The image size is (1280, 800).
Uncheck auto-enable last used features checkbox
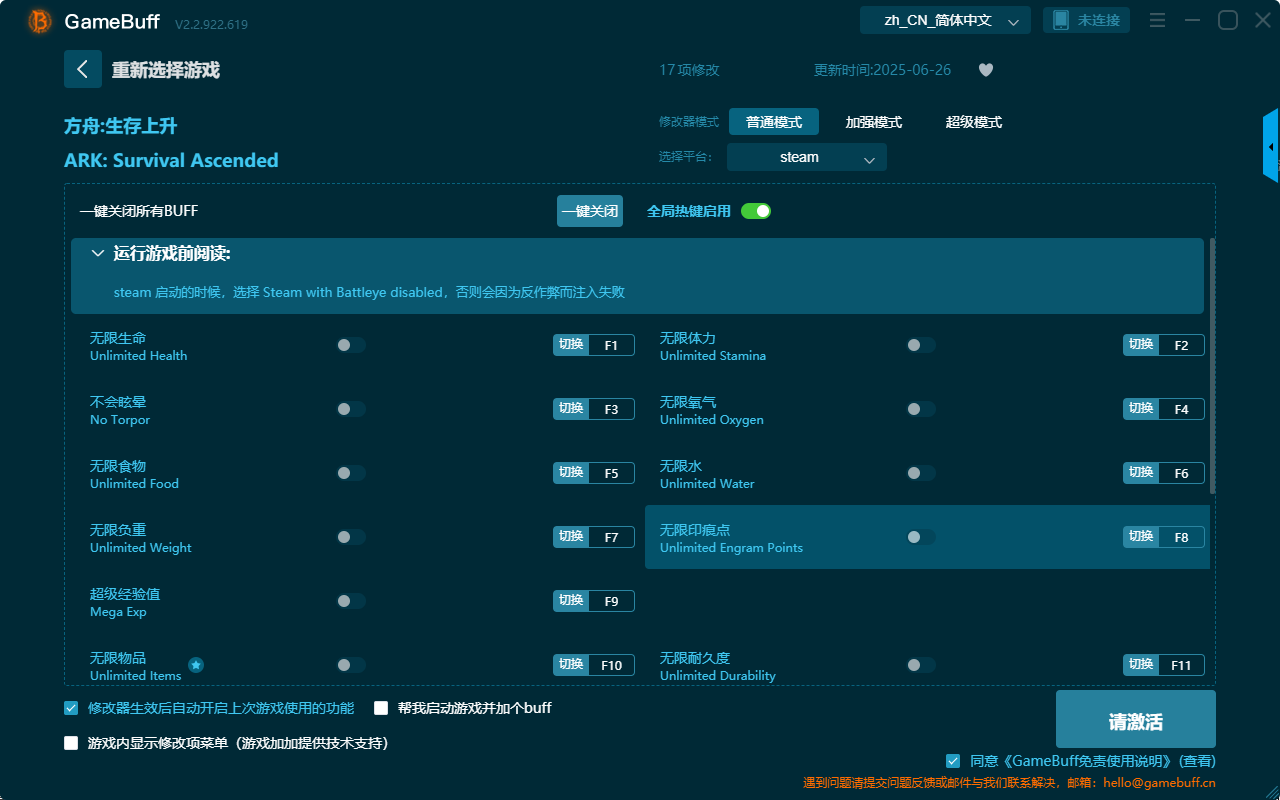click(x=71, y=708)
